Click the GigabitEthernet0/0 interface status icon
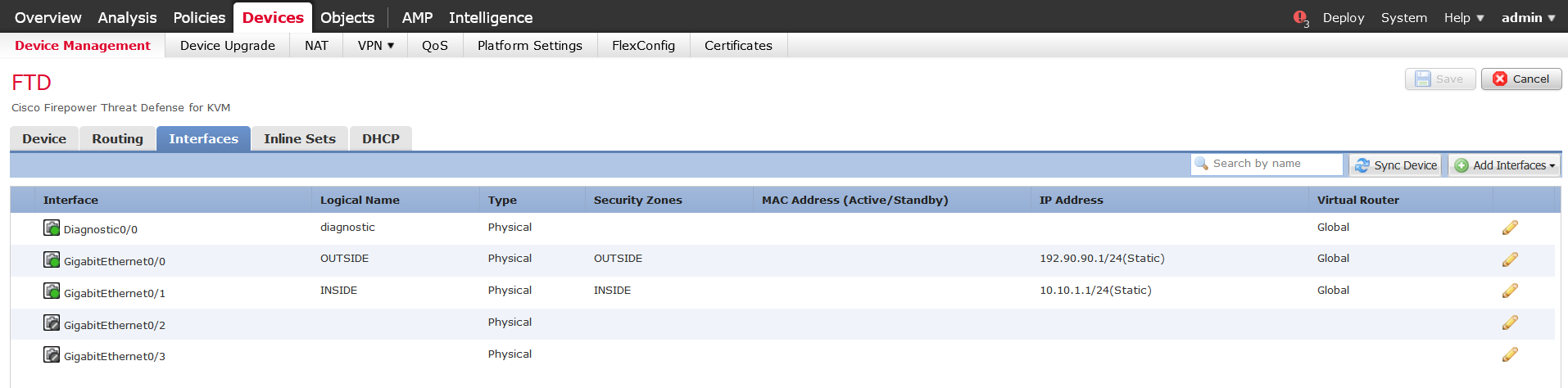The width and height of the screenshot is (1568, 388). 52,259
